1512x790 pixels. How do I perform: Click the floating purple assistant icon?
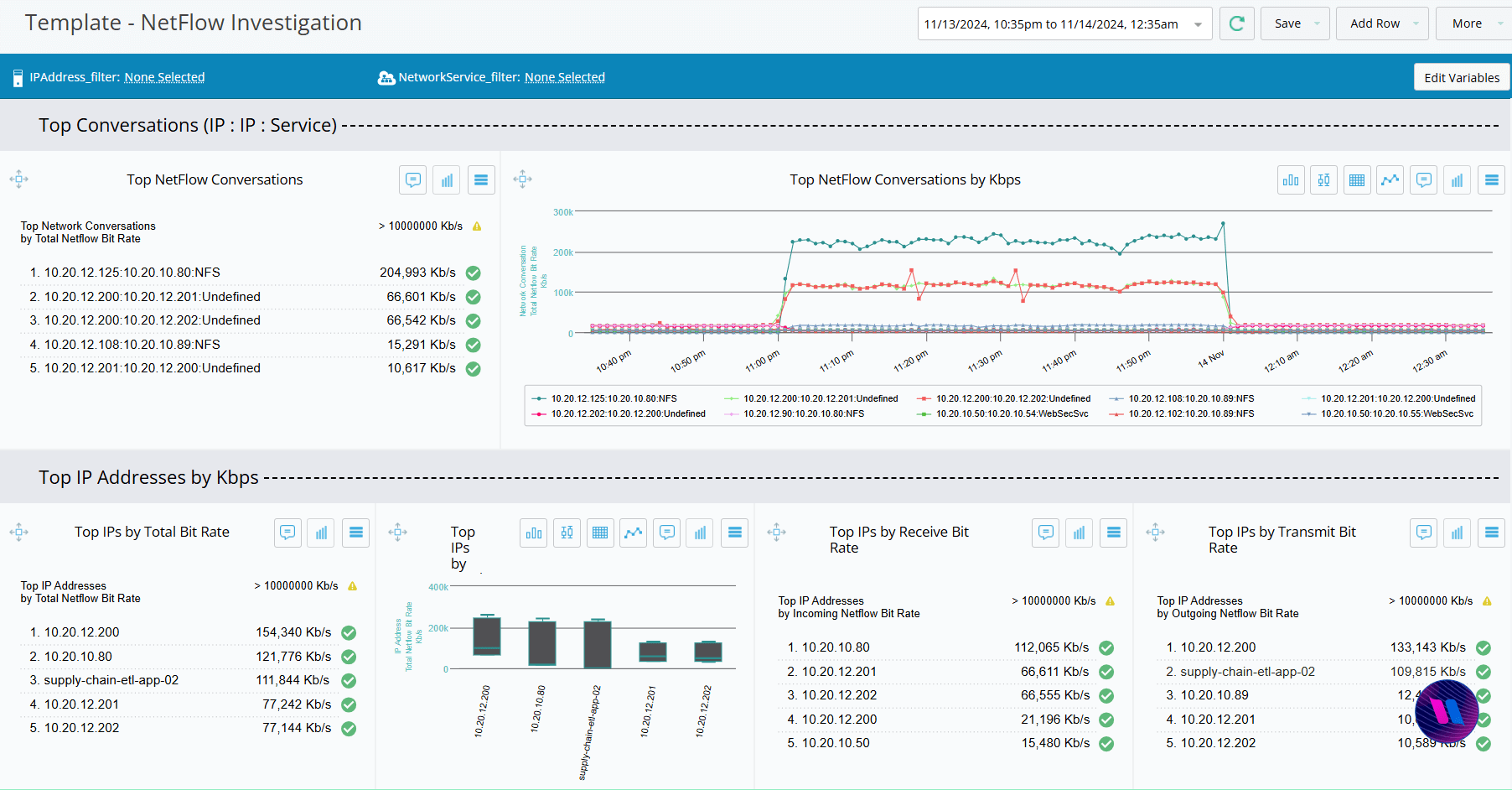1446,711
